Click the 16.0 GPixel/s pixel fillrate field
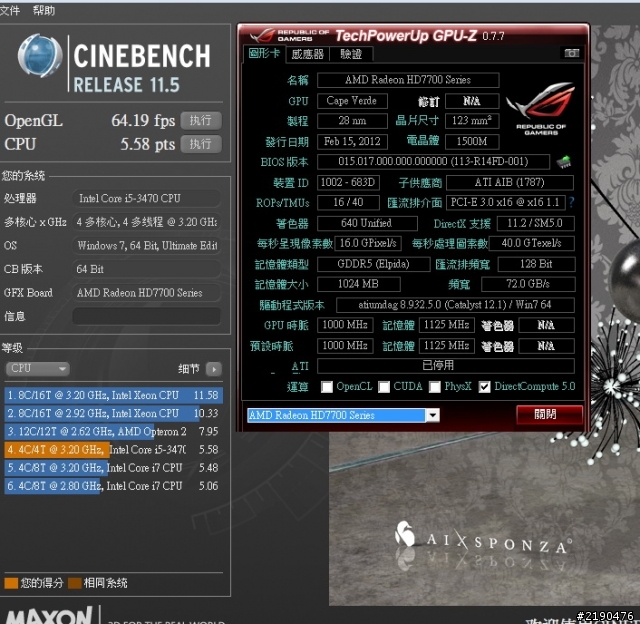Viewport: 640px width, 624px height. (x=368, y=243)
